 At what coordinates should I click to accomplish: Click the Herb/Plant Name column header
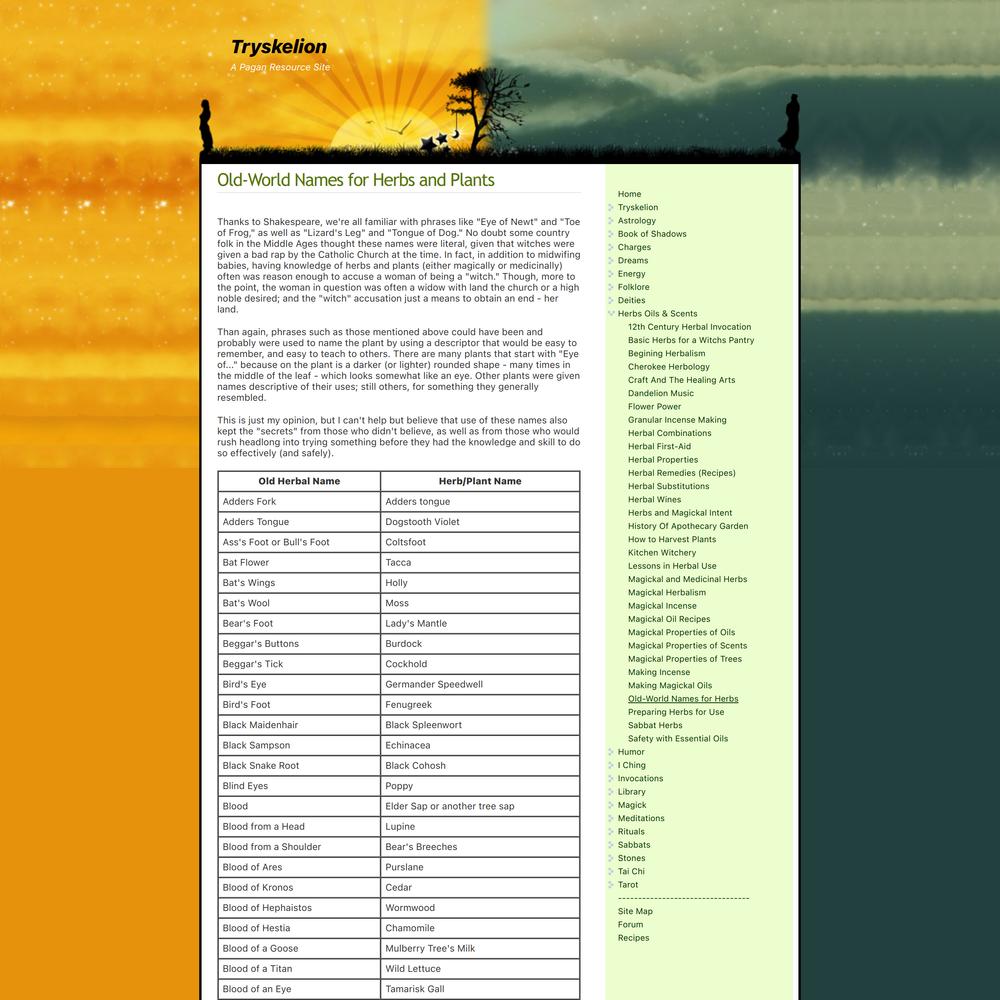click(x=480, y=482)
